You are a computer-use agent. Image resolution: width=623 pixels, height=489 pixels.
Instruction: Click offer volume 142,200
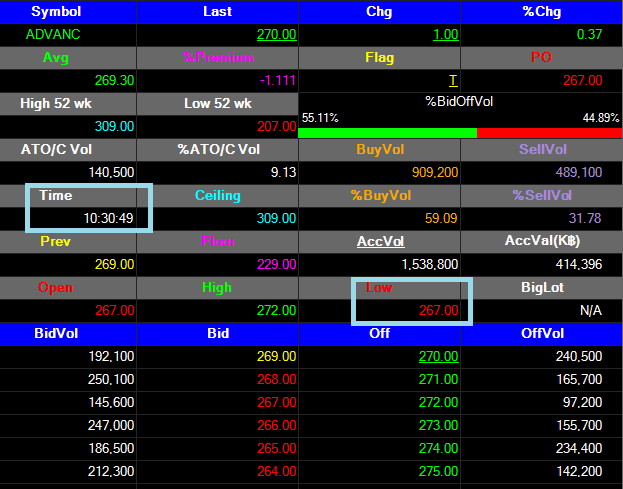(579, 472)
